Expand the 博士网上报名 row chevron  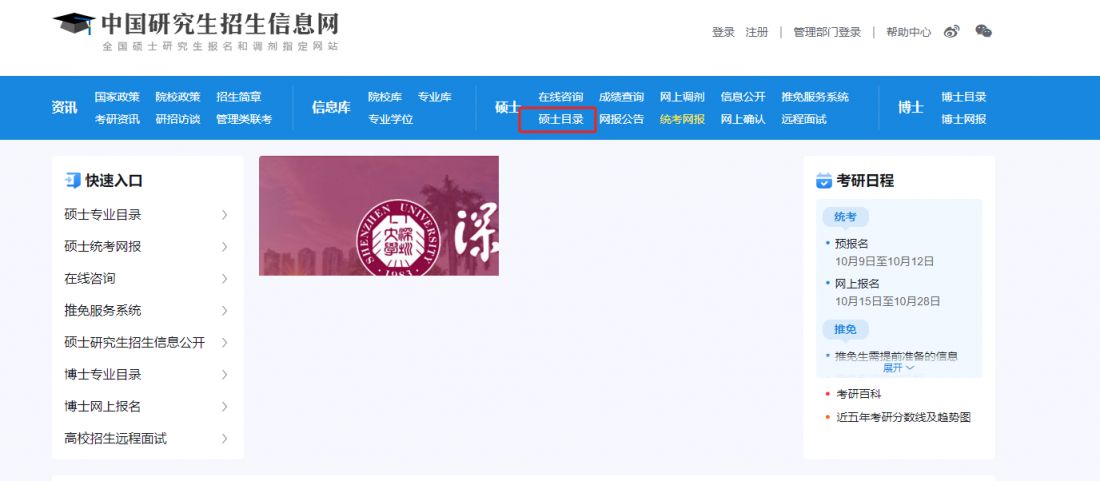pos(224,407)
